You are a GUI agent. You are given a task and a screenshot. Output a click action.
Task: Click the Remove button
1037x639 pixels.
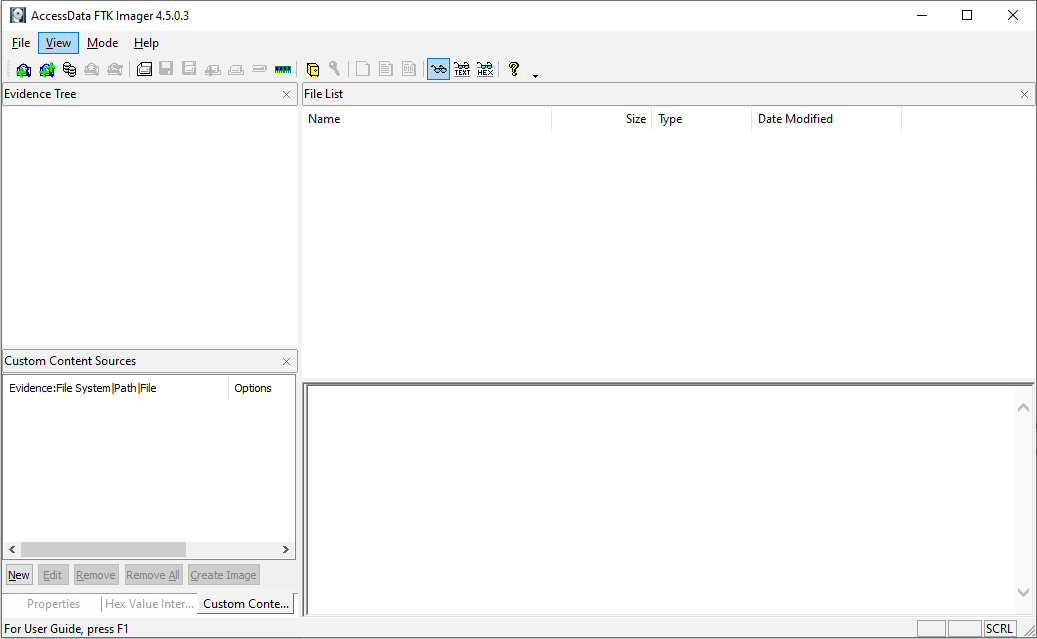(96, 575)
